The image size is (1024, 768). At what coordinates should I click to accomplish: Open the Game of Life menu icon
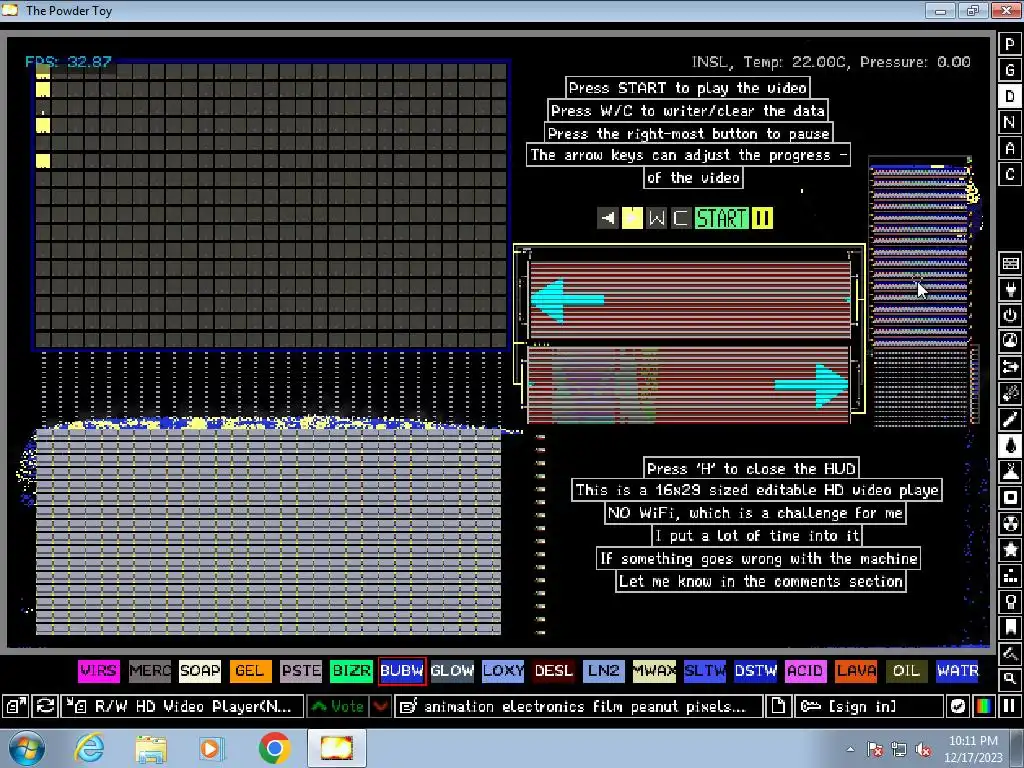click(1010, 577)
